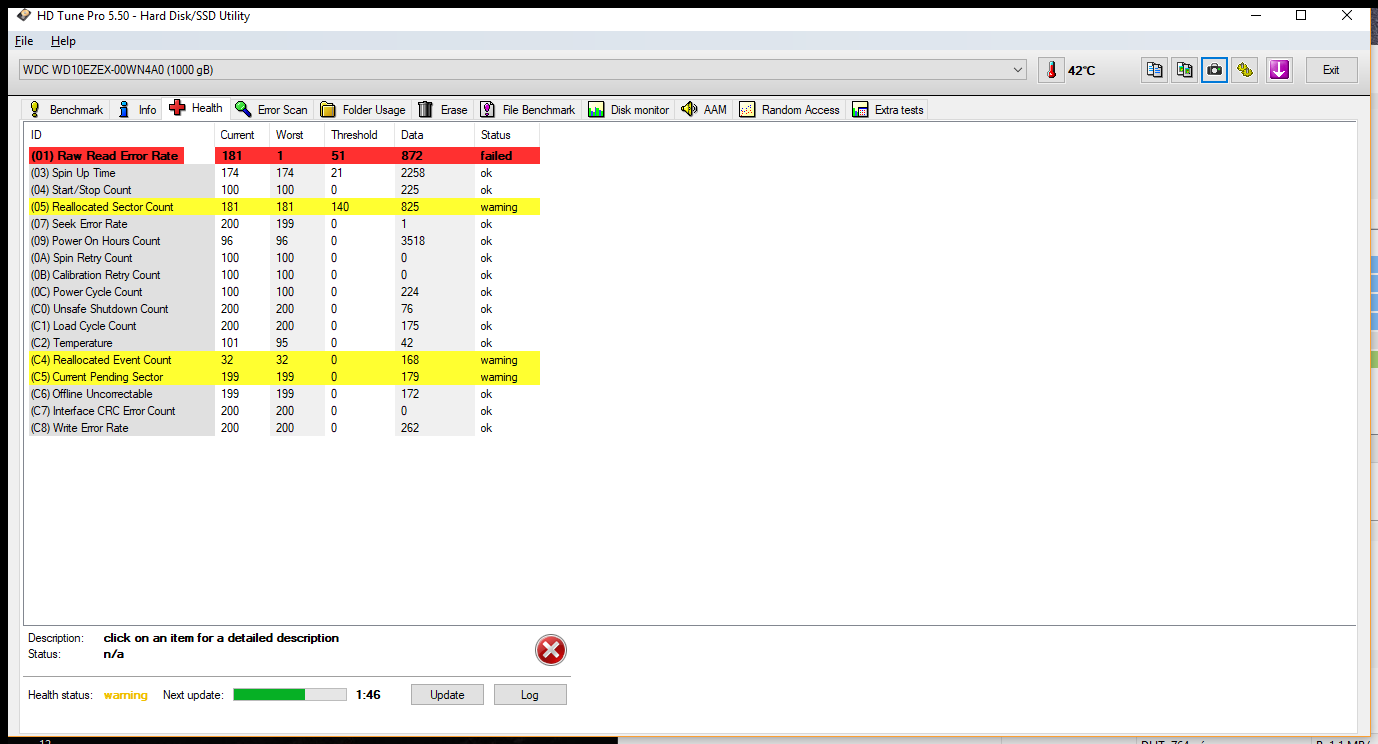Click the Next update progress bar
1378x744 pixels.
point(290,694)
